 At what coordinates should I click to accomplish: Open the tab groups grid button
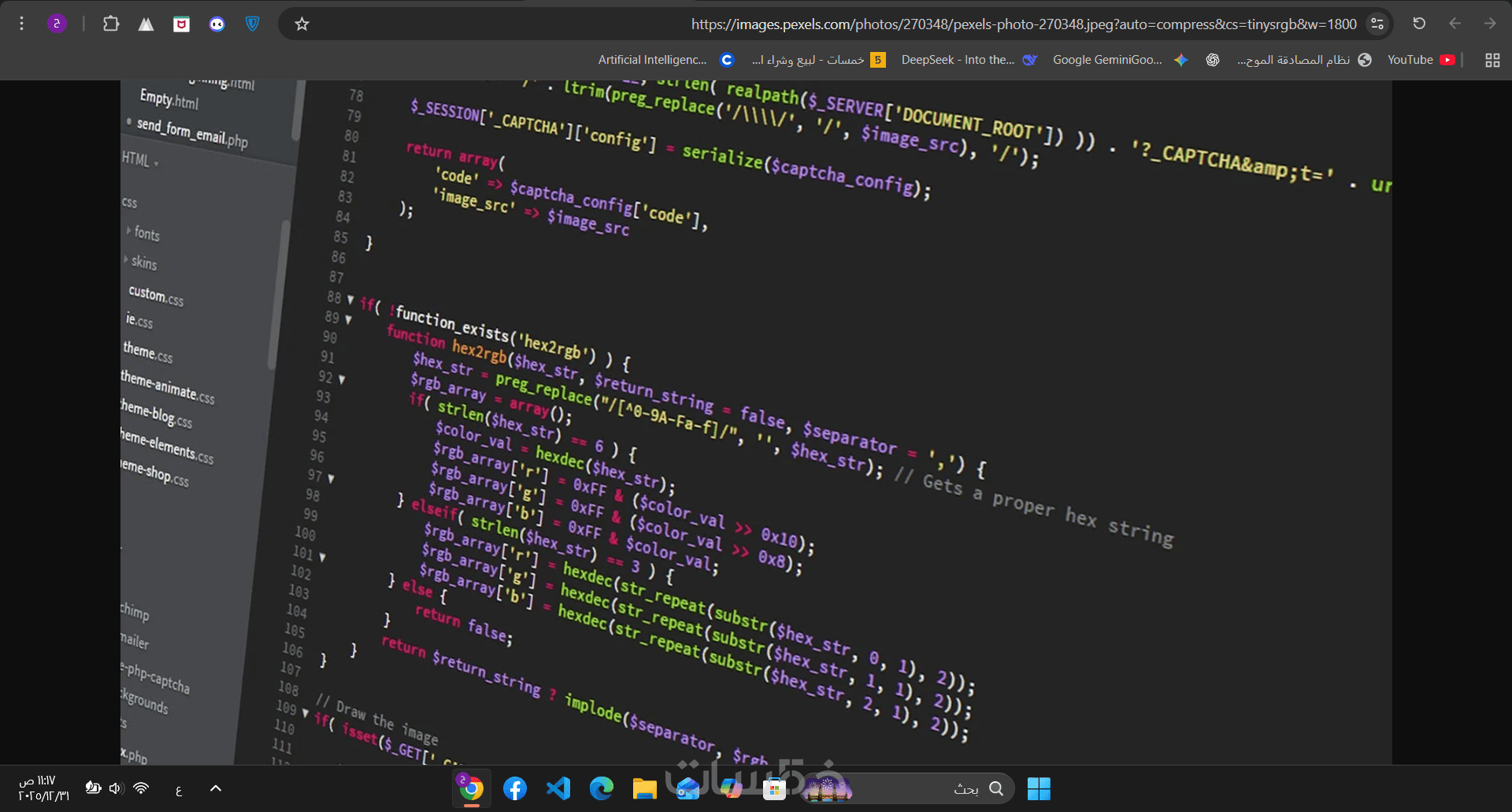[x=1492, y=60]
